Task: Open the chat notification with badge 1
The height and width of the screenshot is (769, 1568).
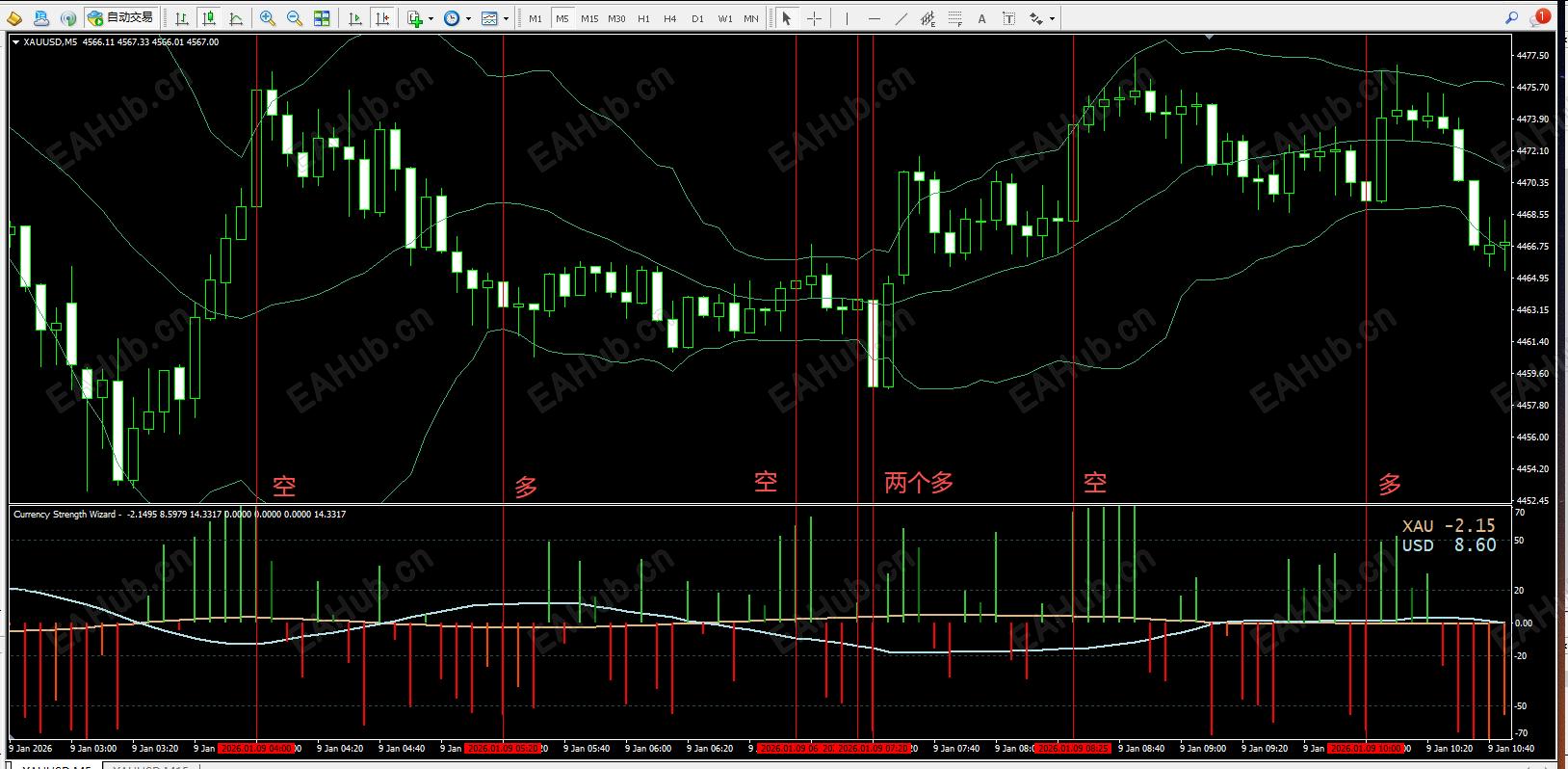Action: pyautogui.click(x=1540, y=17)
